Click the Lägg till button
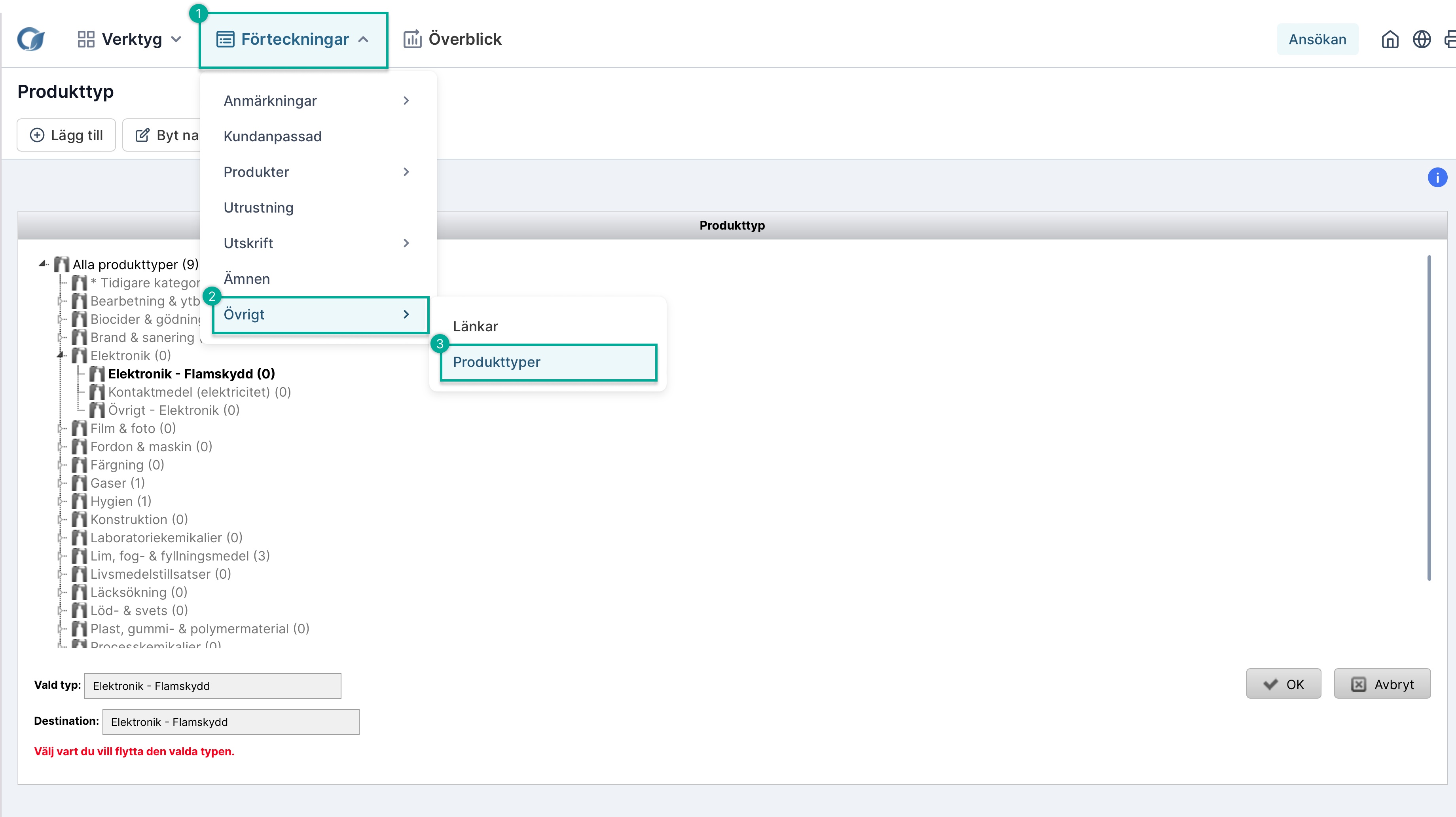1456x817 pixels. tap(66, 135)
